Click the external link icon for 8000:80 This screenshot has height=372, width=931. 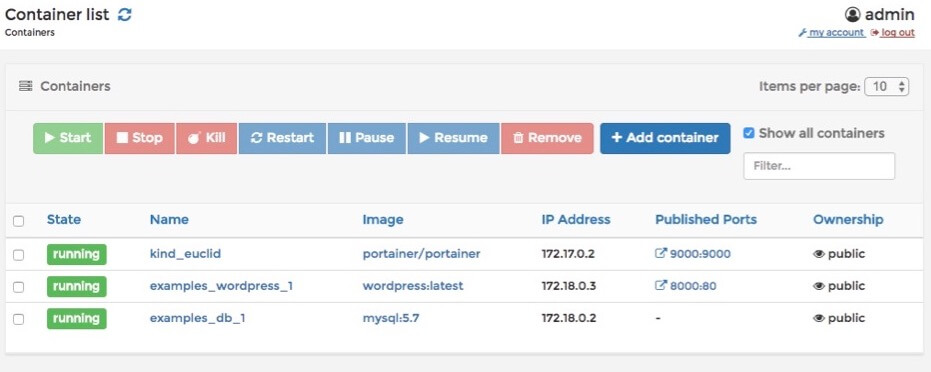tap(661, 285)
